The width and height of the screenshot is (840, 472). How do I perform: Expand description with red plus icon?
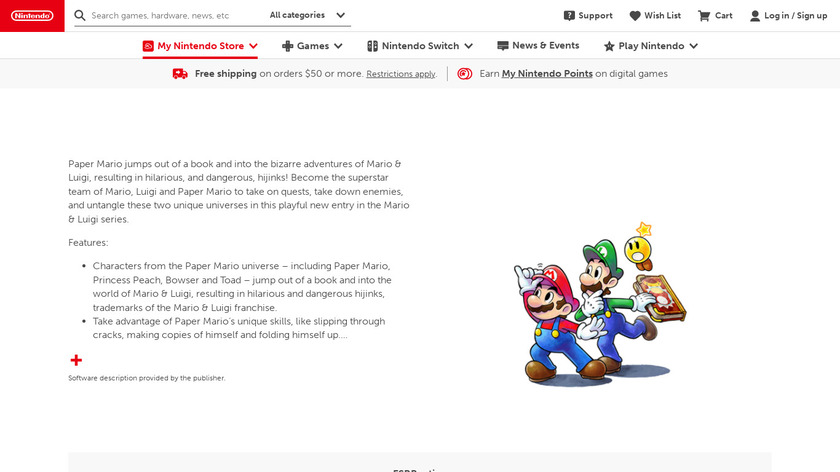click(x=76, y=360)
